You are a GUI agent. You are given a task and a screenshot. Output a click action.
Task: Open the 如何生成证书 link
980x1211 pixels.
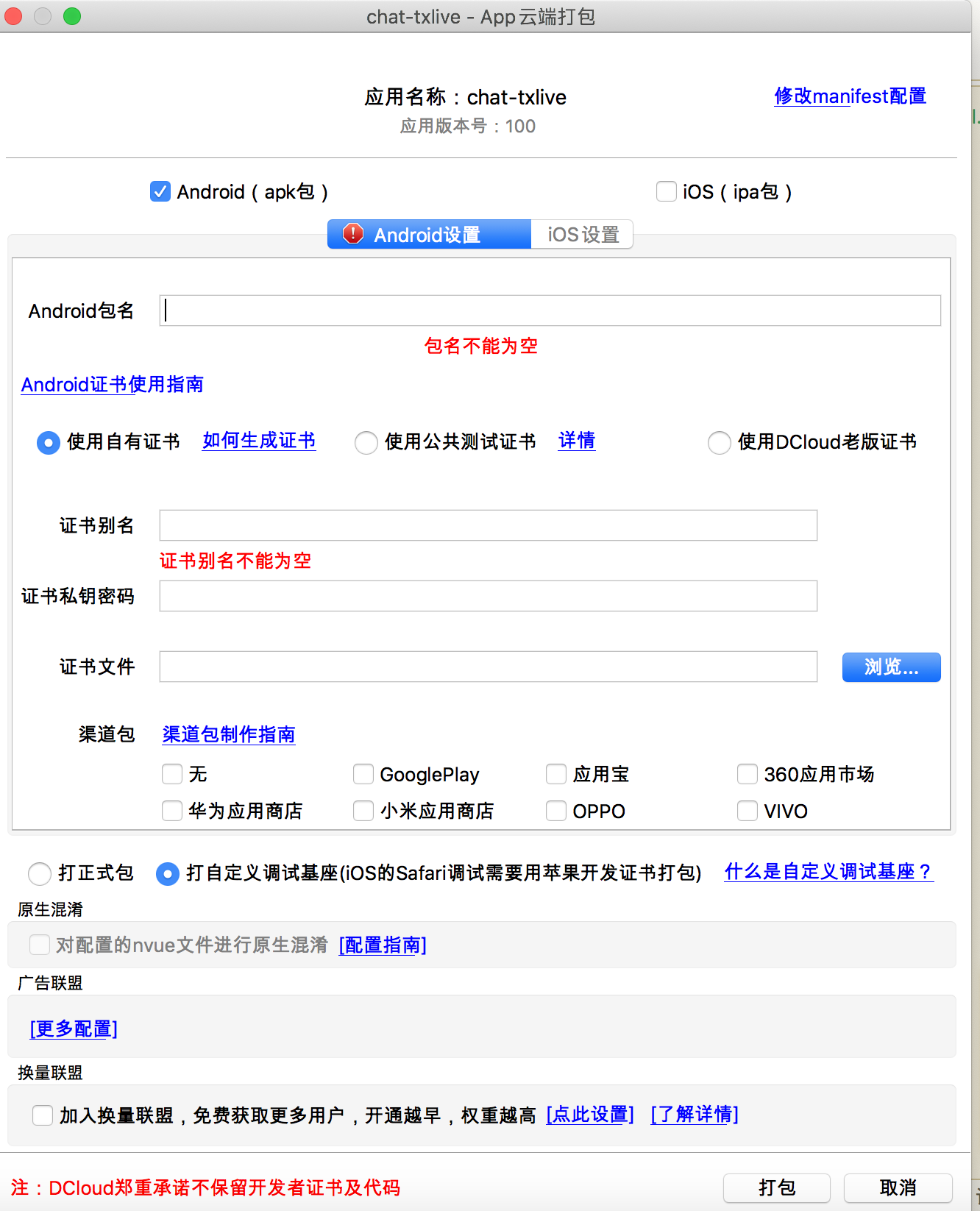pyautogui.click(x=259, y=440)
